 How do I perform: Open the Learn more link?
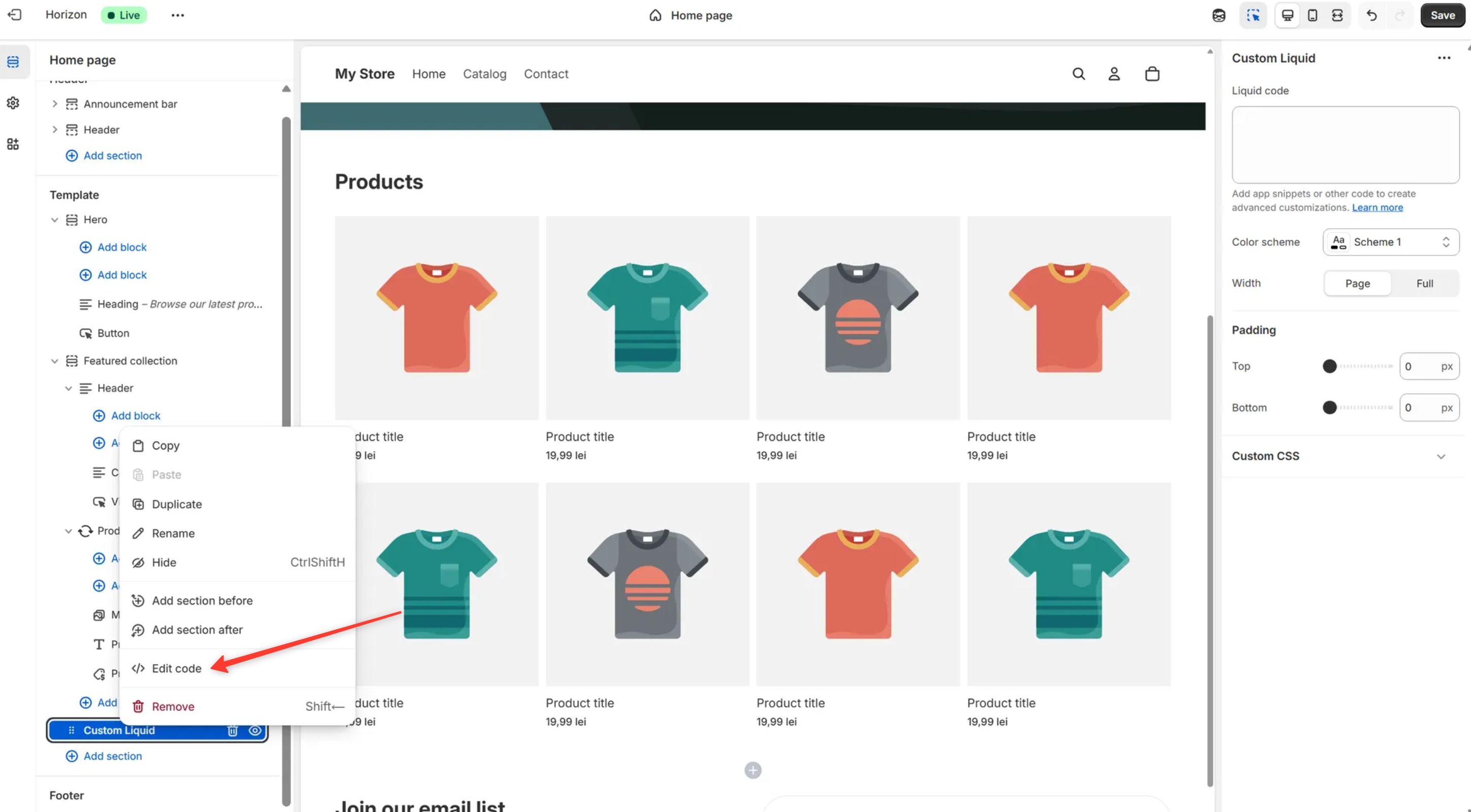coord(1377,207)
